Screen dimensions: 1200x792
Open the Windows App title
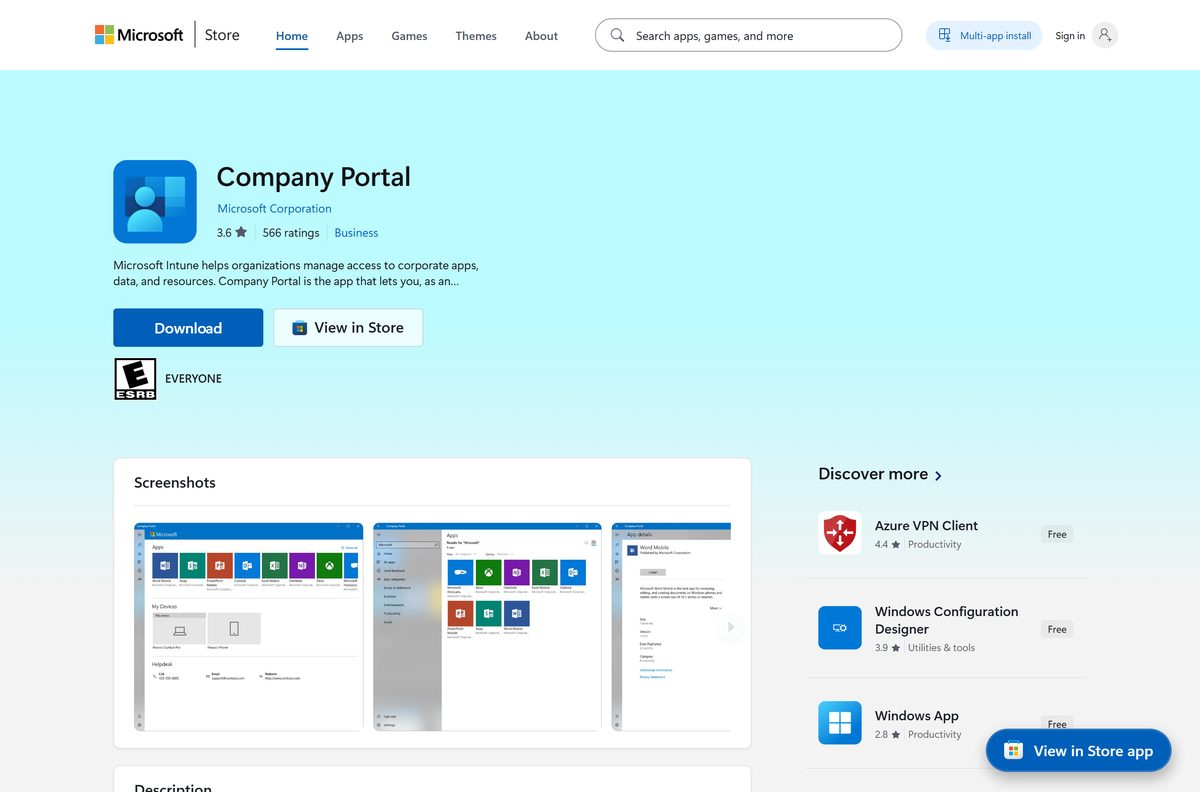[x=917, y=716]
